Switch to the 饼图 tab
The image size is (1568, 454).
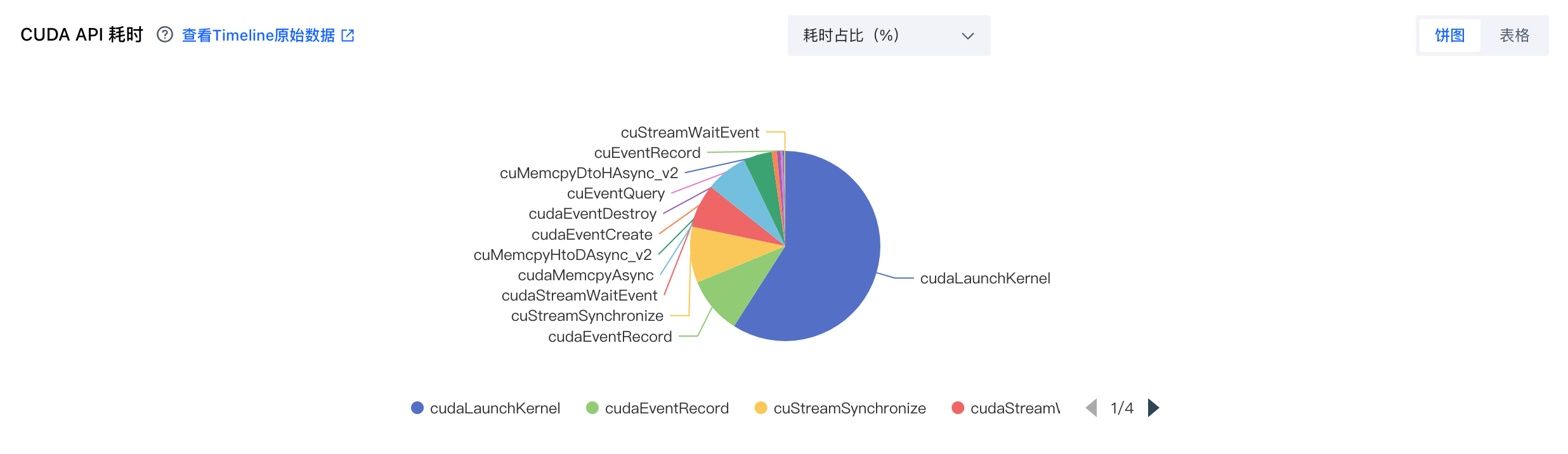1450,36
